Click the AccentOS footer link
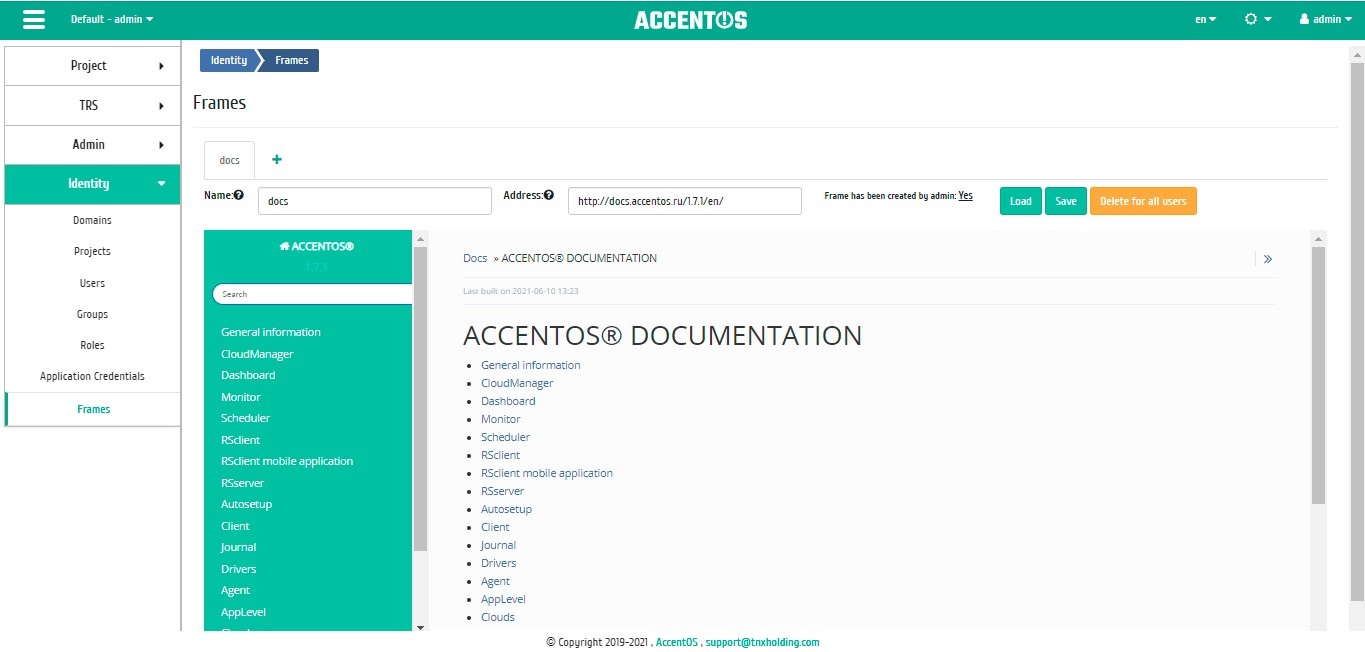This screenshot has height=652, width=1365. (677, 642)
